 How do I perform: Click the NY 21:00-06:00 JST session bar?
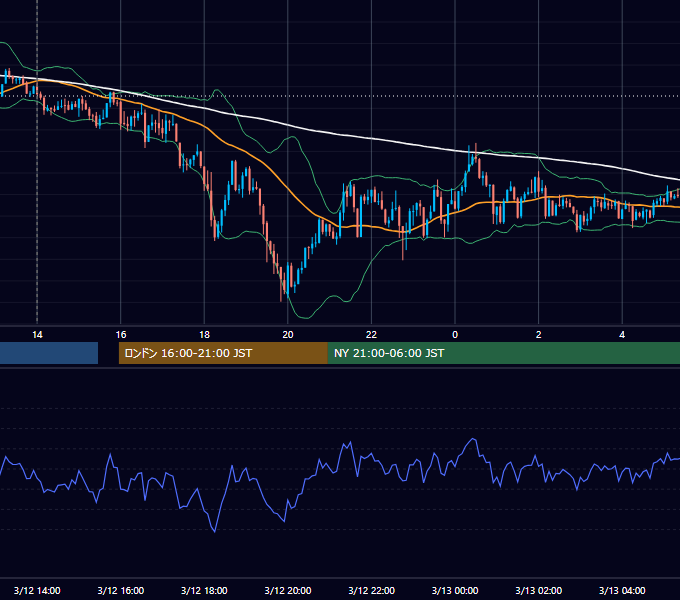pyautogui.click(x=504, y=353)
